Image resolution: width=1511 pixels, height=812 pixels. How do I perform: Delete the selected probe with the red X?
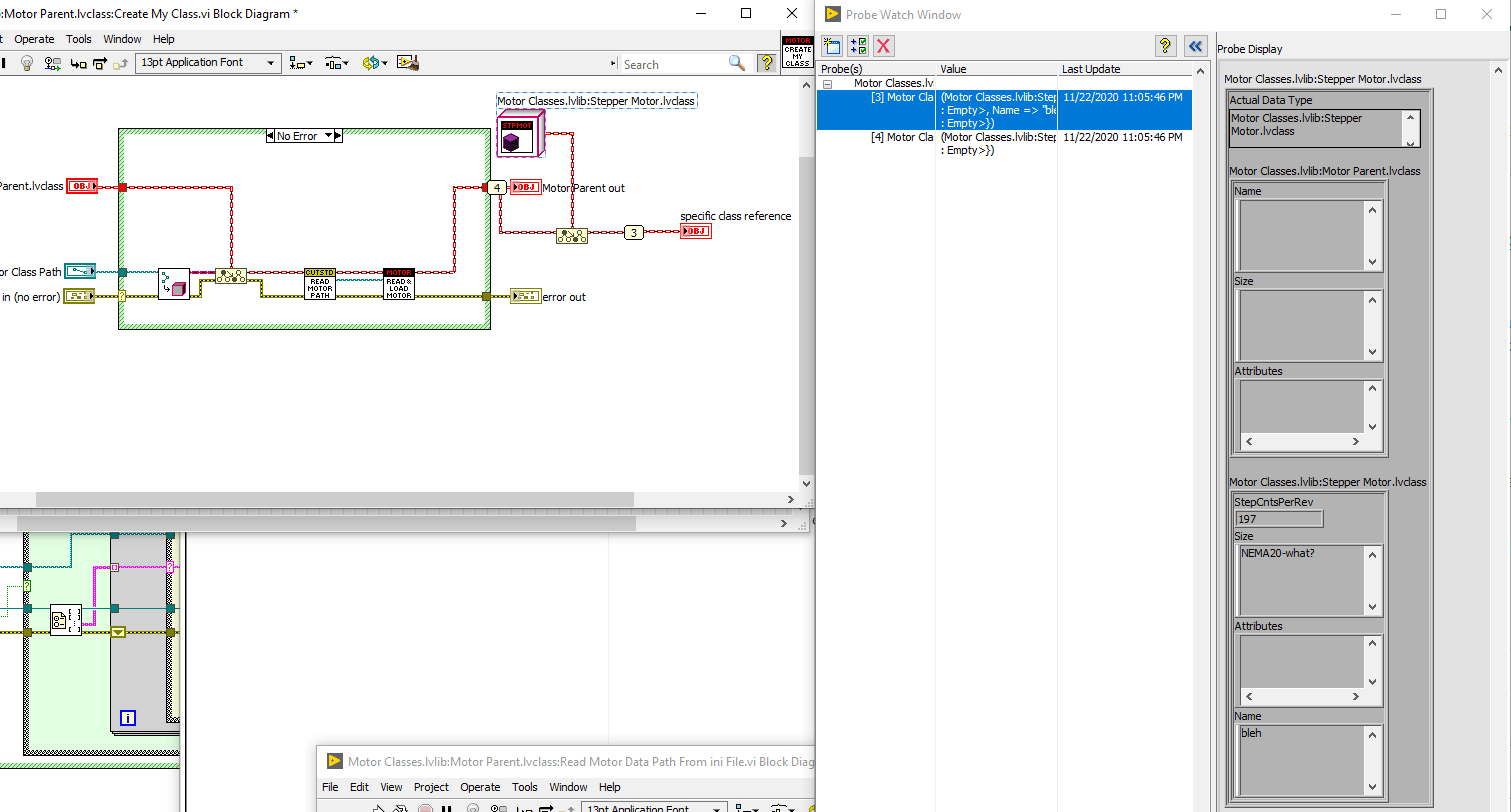pos(883,45)
